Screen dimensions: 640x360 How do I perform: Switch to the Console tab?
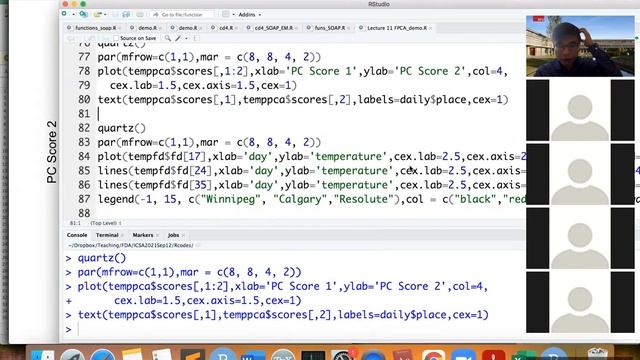(x=77, y=235)
